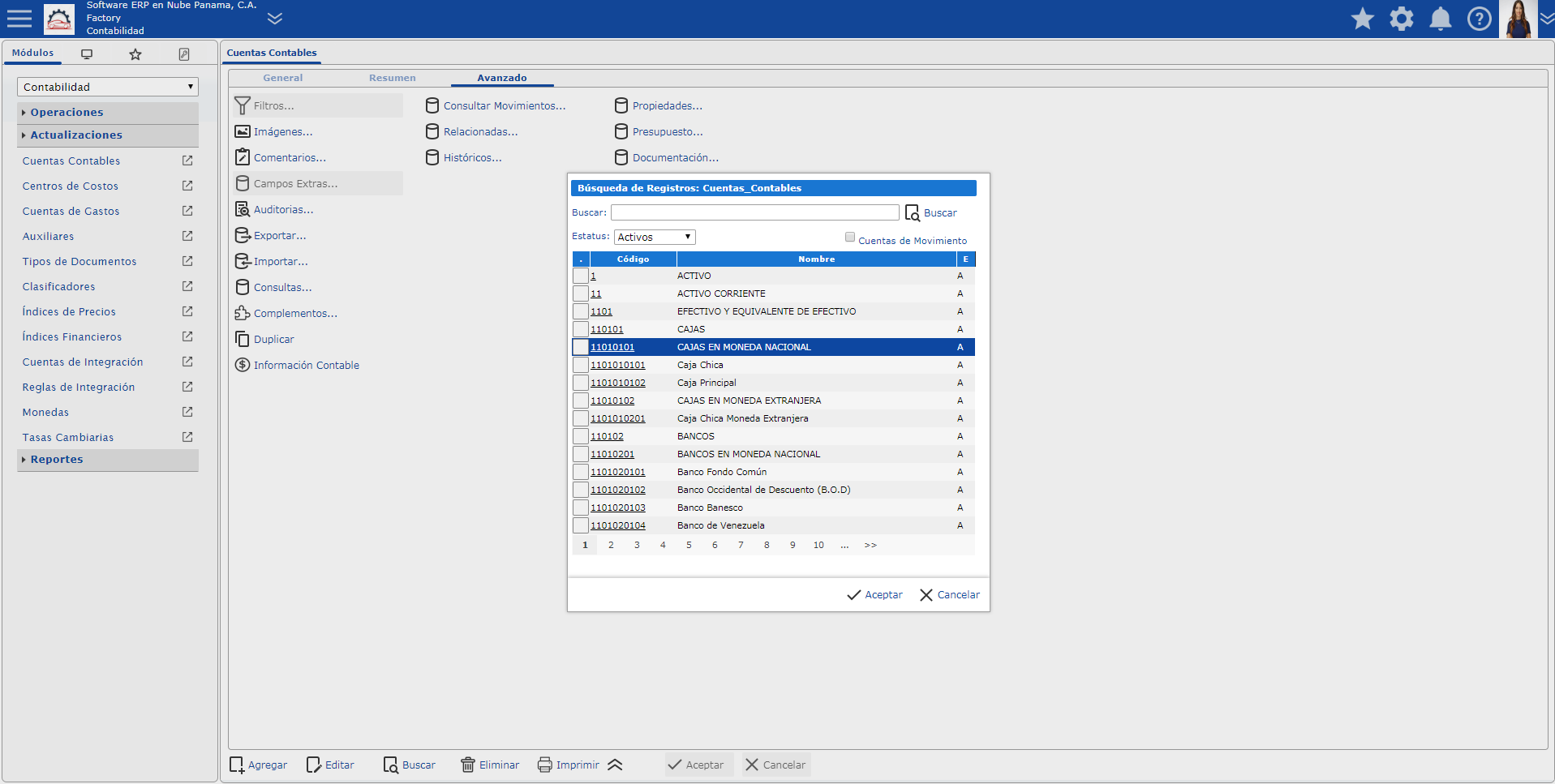Expand the Reportes section
1555x784 pixels.
(57, 460)
